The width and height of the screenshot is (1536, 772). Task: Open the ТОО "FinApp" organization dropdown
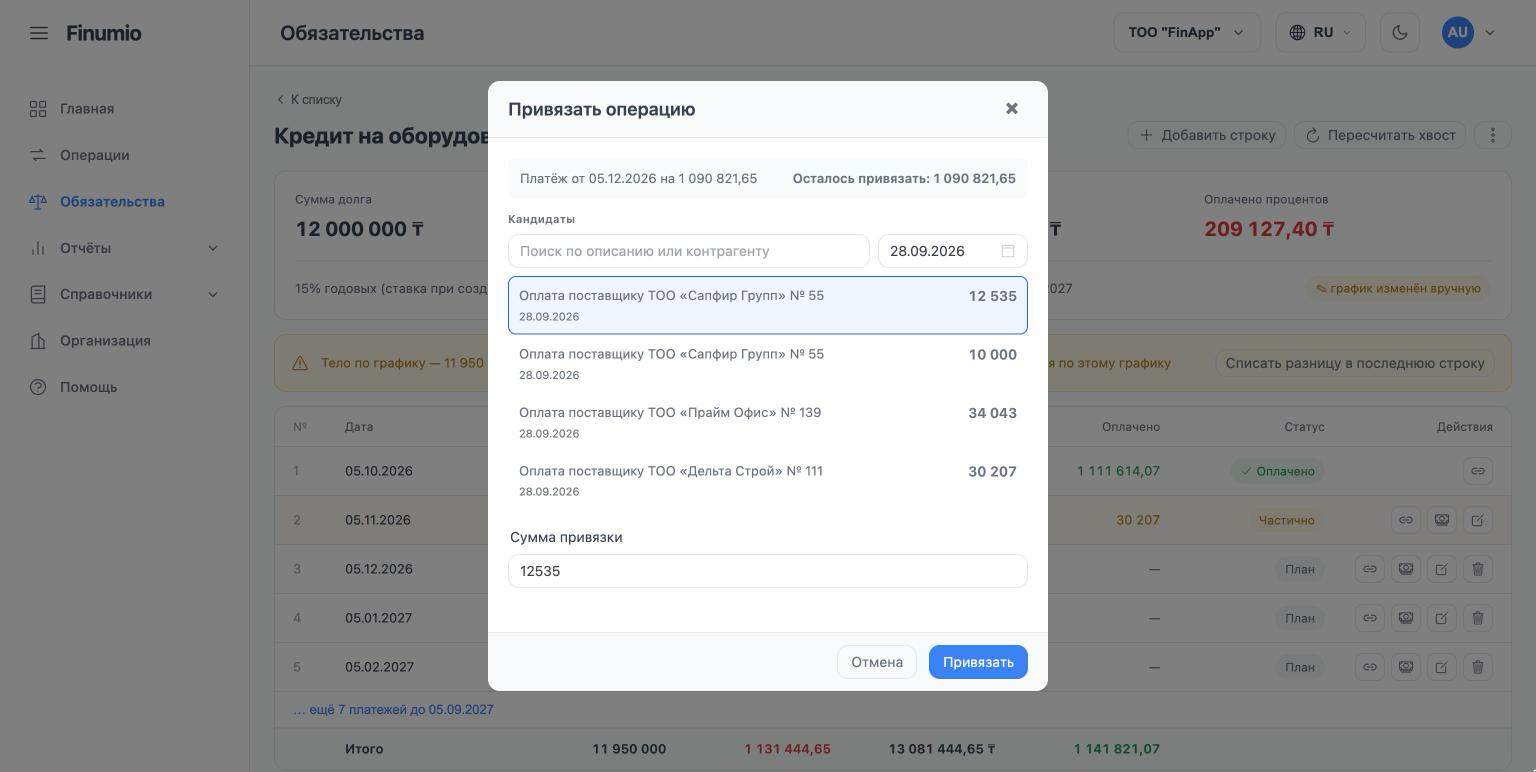1187,32
